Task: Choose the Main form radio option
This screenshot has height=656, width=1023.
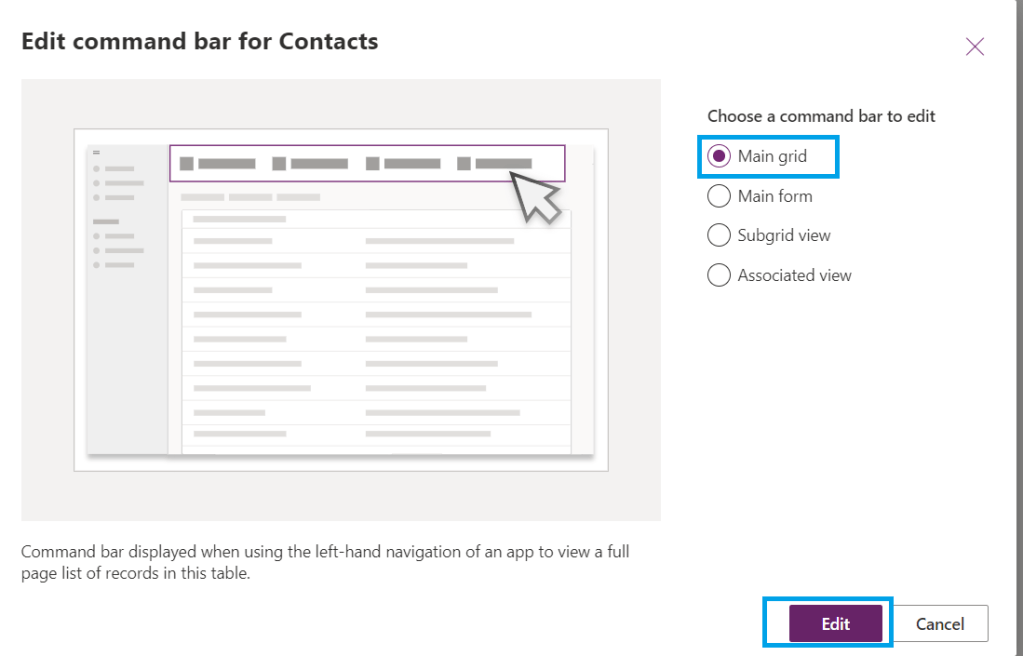Action: (x=719, y=196)
